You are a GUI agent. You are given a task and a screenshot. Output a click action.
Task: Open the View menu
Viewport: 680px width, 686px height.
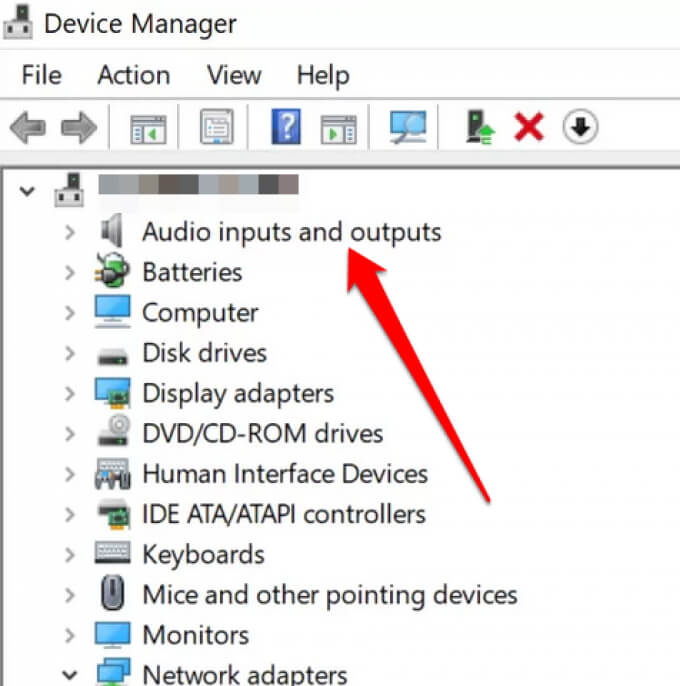coord(233,75)
